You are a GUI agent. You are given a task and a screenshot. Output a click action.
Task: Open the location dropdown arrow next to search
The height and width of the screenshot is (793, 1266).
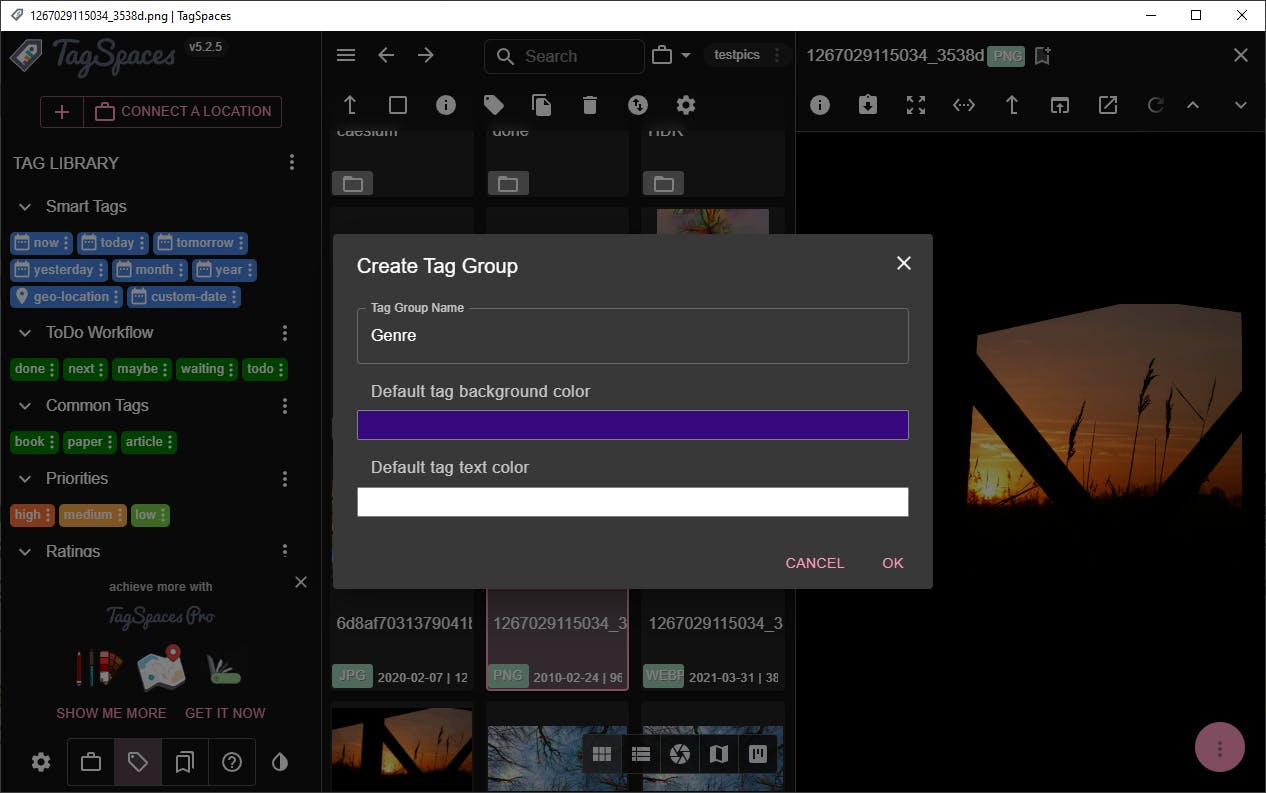686,56
